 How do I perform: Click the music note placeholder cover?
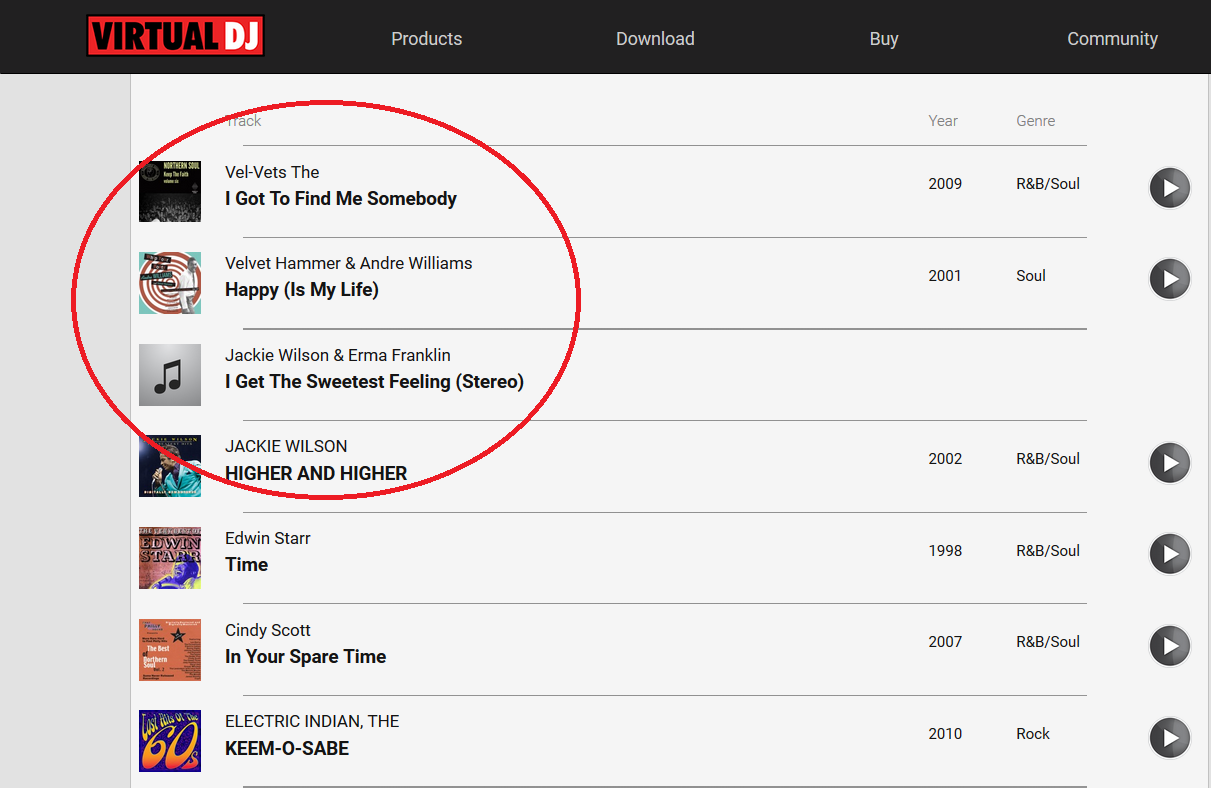click(170, 375)
